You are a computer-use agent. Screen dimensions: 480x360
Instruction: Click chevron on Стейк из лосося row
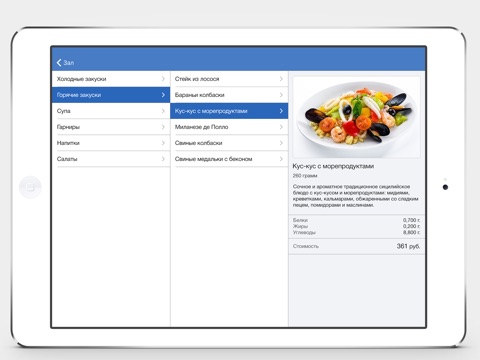click(x=281, y=79)
